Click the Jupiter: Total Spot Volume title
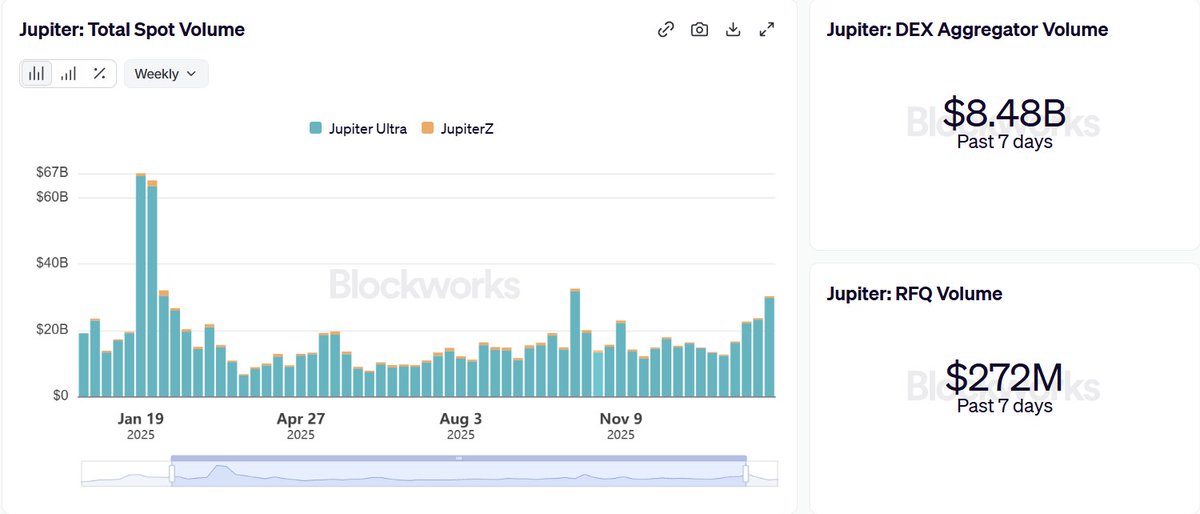The image size is (1200, 514). click(132, 30)
